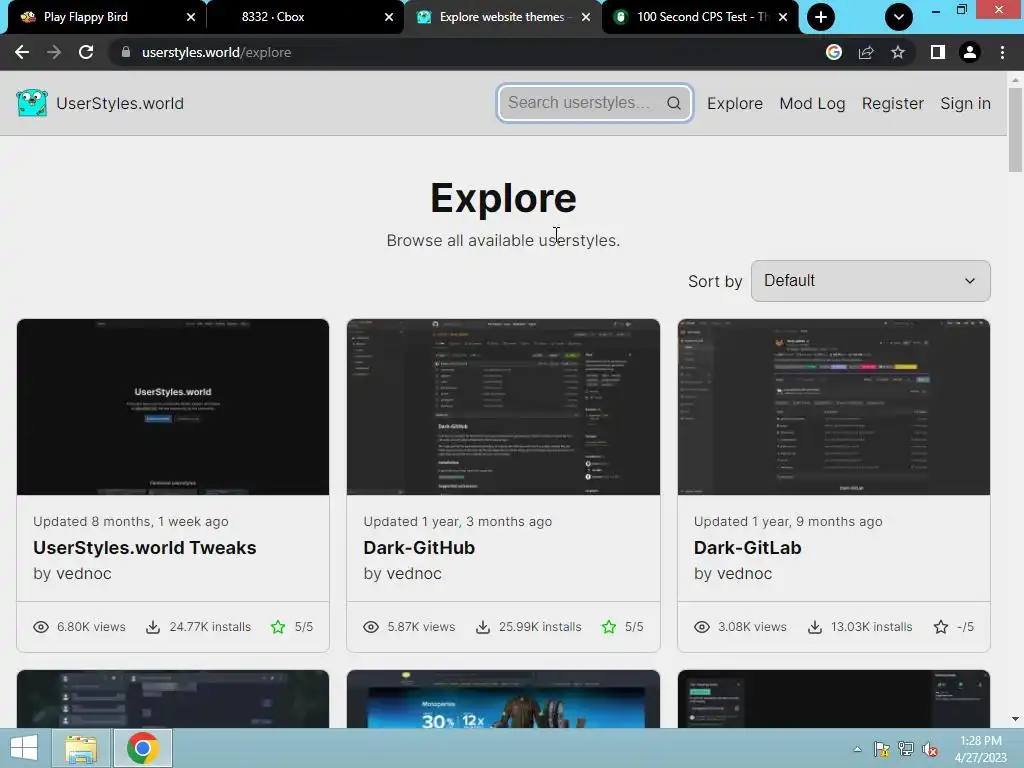1024x768 pixels.
Task: Select the Explore website themes tab
Action: pos(502,17)
